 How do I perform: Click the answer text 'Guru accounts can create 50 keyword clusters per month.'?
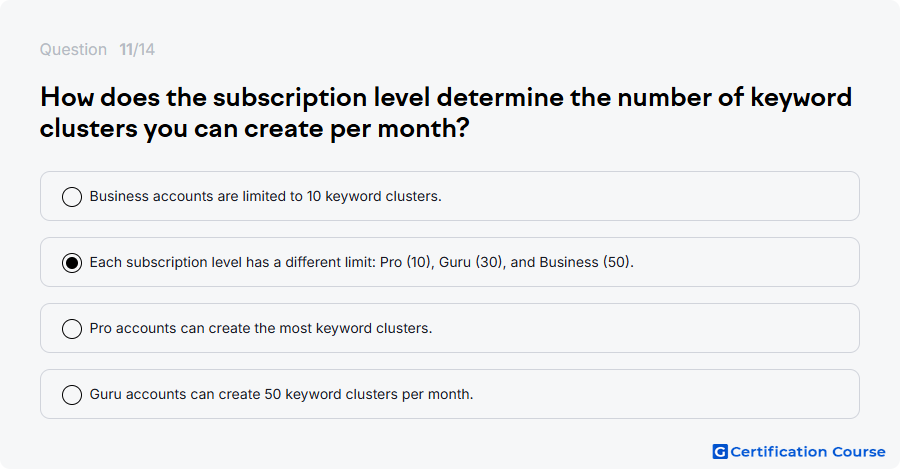pyautogui.click(x=281, y=394)
